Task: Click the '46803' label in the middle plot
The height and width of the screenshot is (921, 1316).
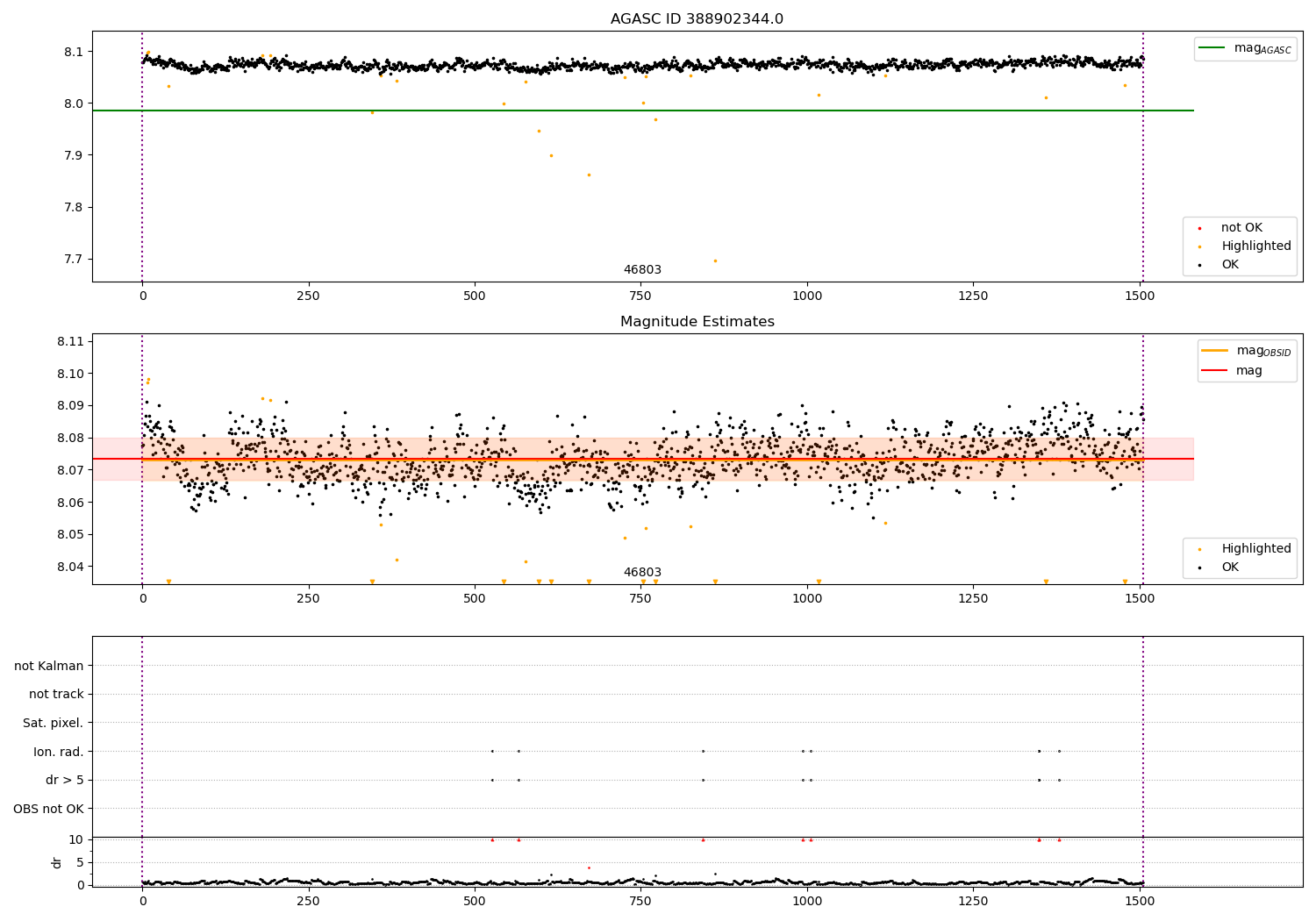Action: click(x=642, y=573)
